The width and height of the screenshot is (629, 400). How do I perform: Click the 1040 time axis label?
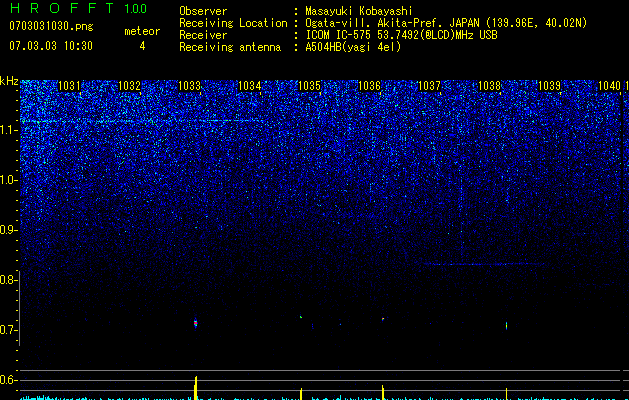pos(609,85)
